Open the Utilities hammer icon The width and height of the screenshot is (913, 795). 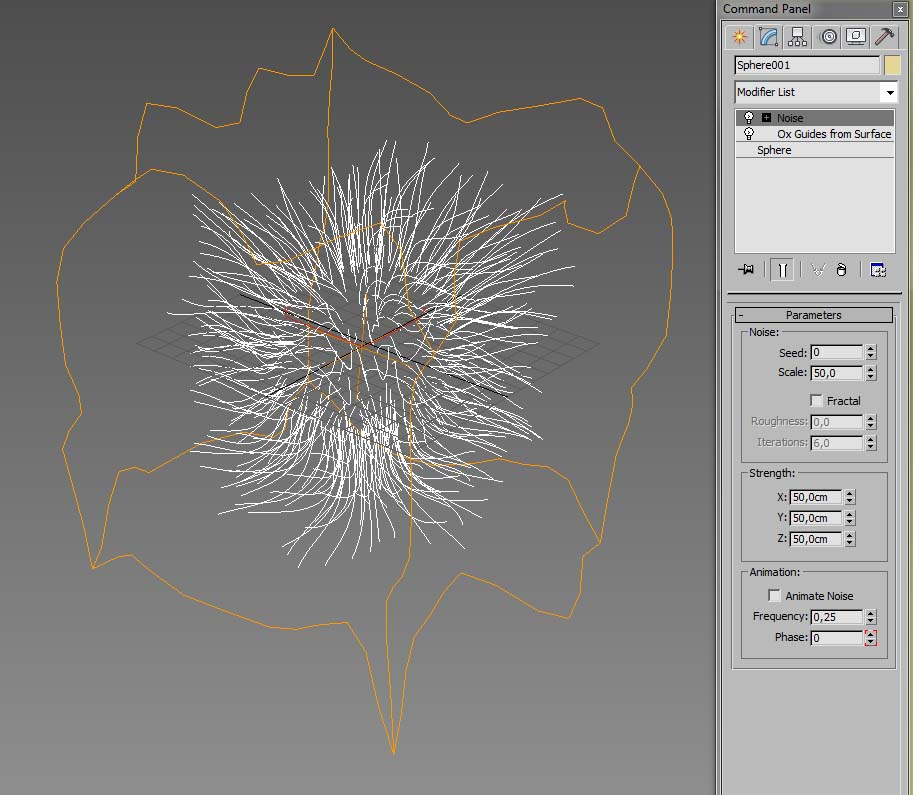click(885, 37)
